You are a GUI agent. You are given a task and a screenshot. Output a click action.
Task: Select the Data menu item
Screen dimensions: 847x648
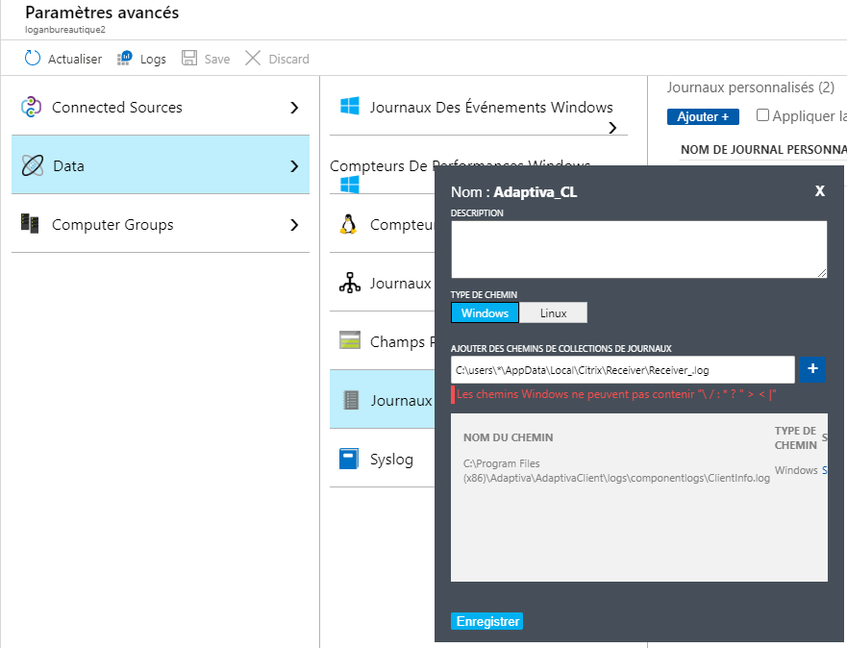click(x=68, y=166)
